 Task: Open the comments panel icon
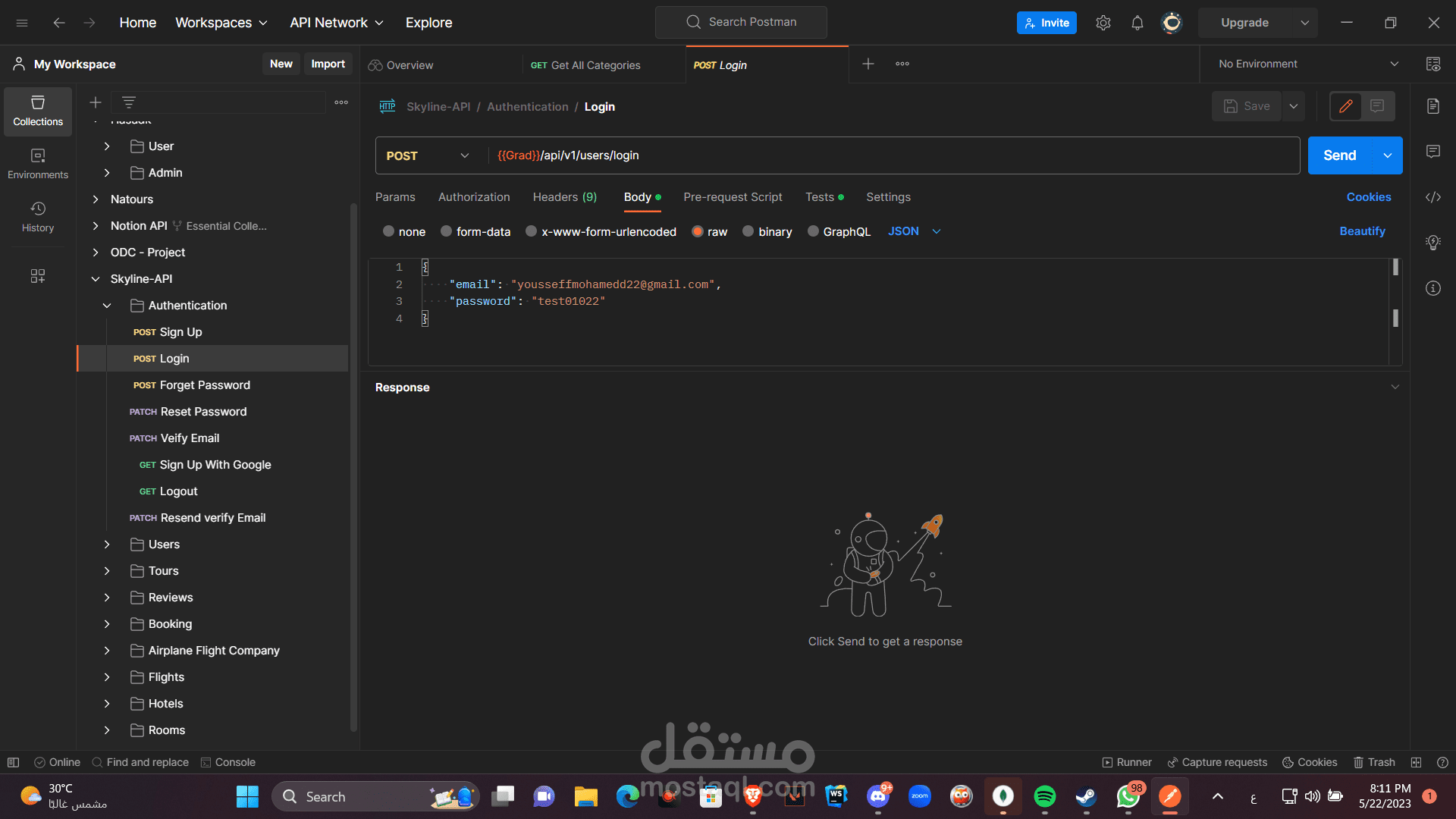[x=1433, y=152]
